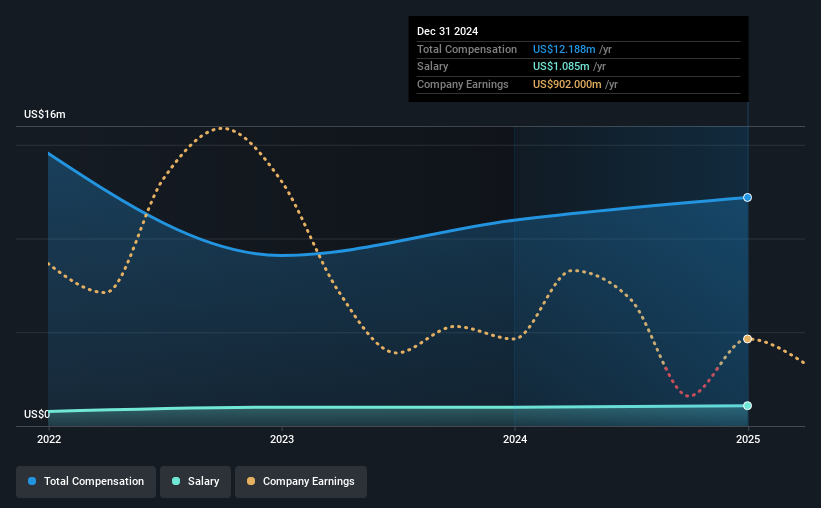Image resolution: width=821 pixels, height=508 pixels.
Task: Toggle the Company Earnings legend button
Action: click(301, 481)
